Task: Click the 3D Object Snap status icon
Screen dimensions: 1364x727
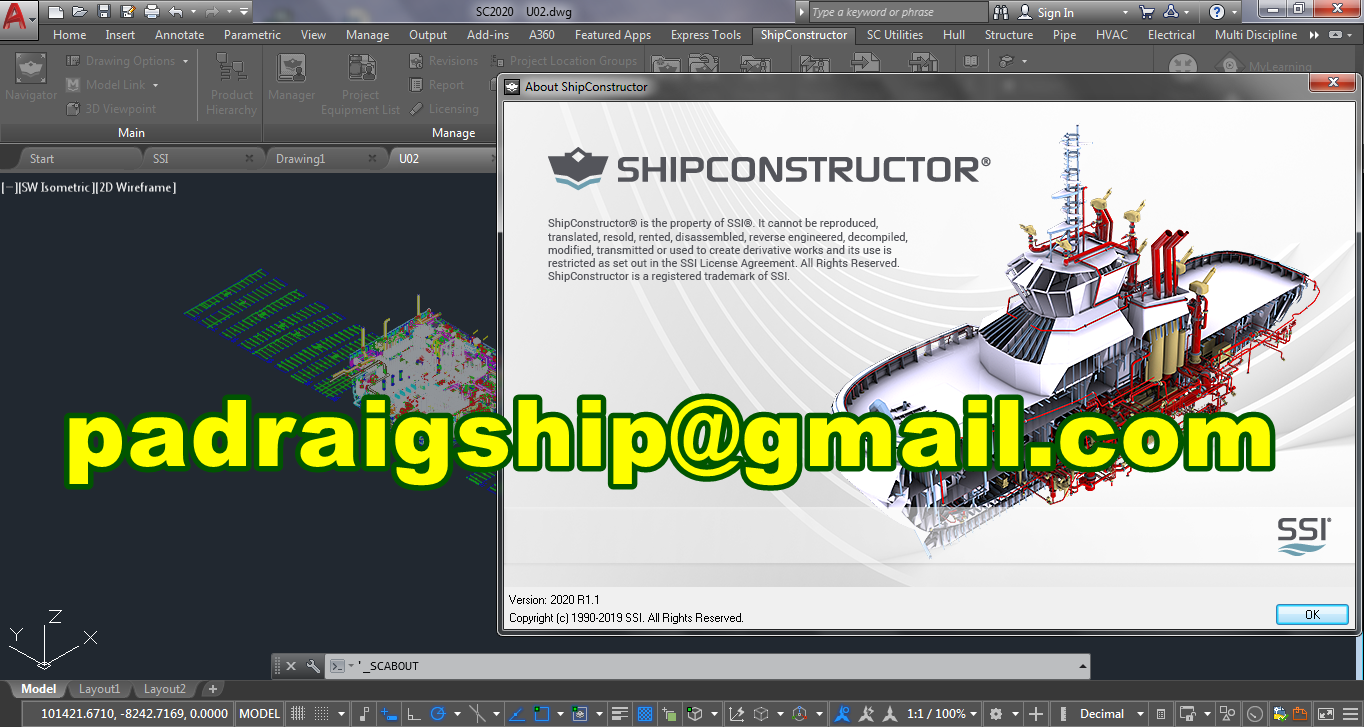Action: click(x=694, y=714)
